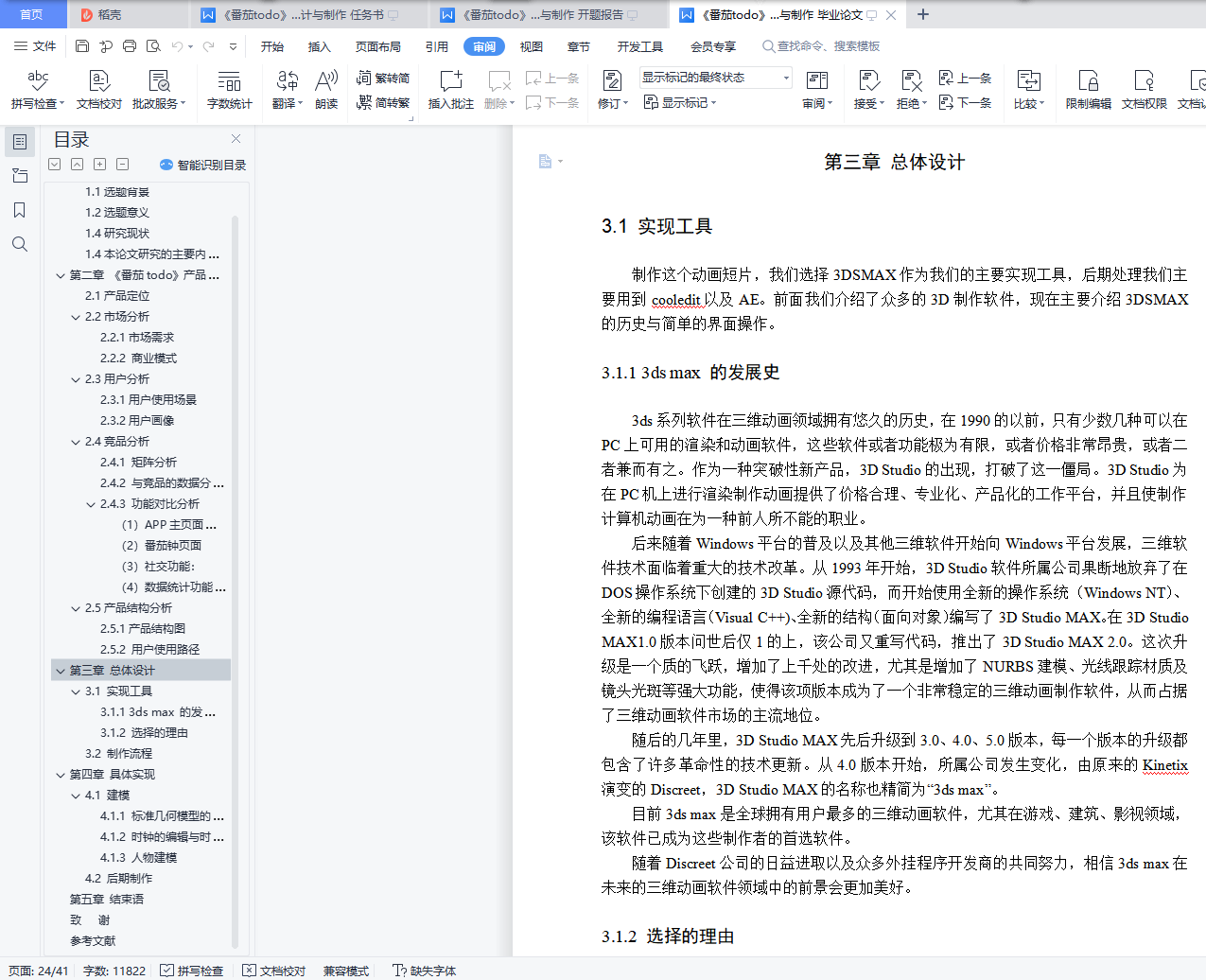Open the 文件 menu
Screen dimensions: 1206x980
pyautogui.click(x=35, y=46)
